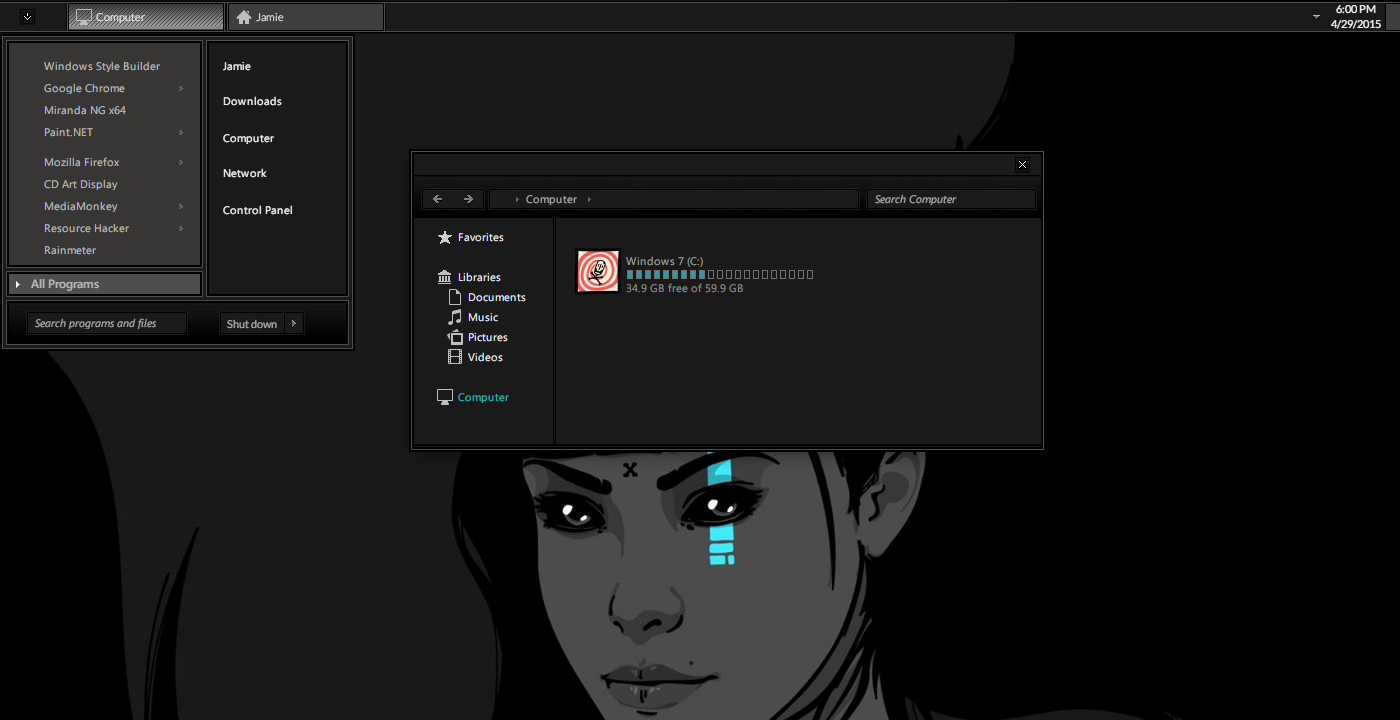Open the Documents library

tap(497, 297)
